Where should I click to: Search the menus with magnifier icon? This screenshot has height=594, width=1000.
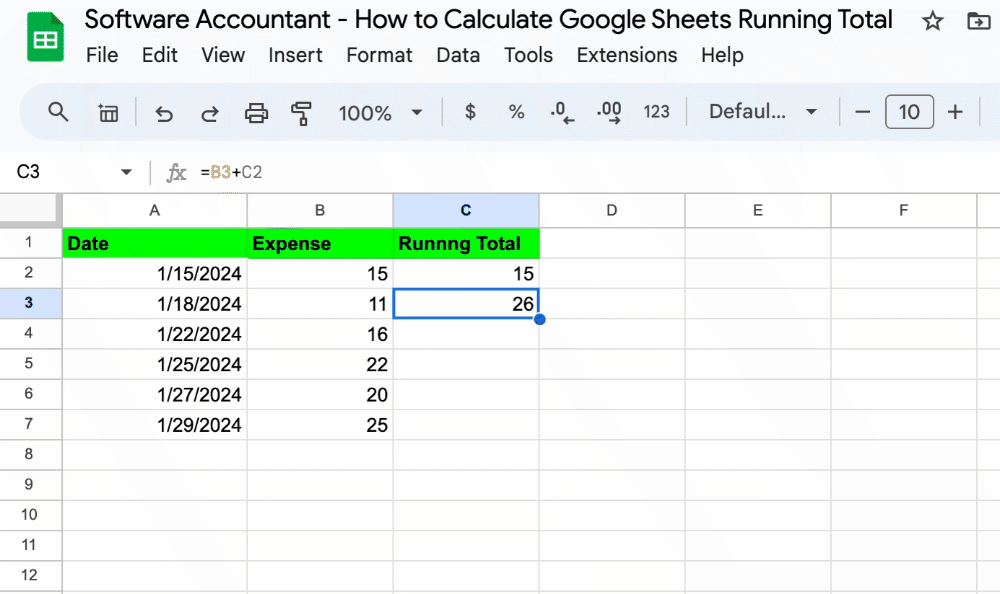pyautogui.click(x=58, y=112)
